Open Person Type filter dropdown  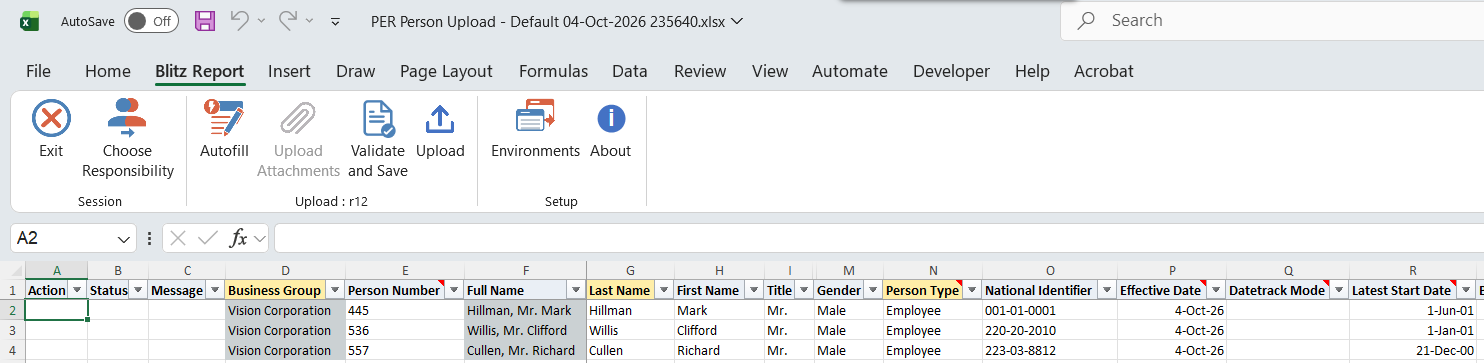(x=969, y=290)
